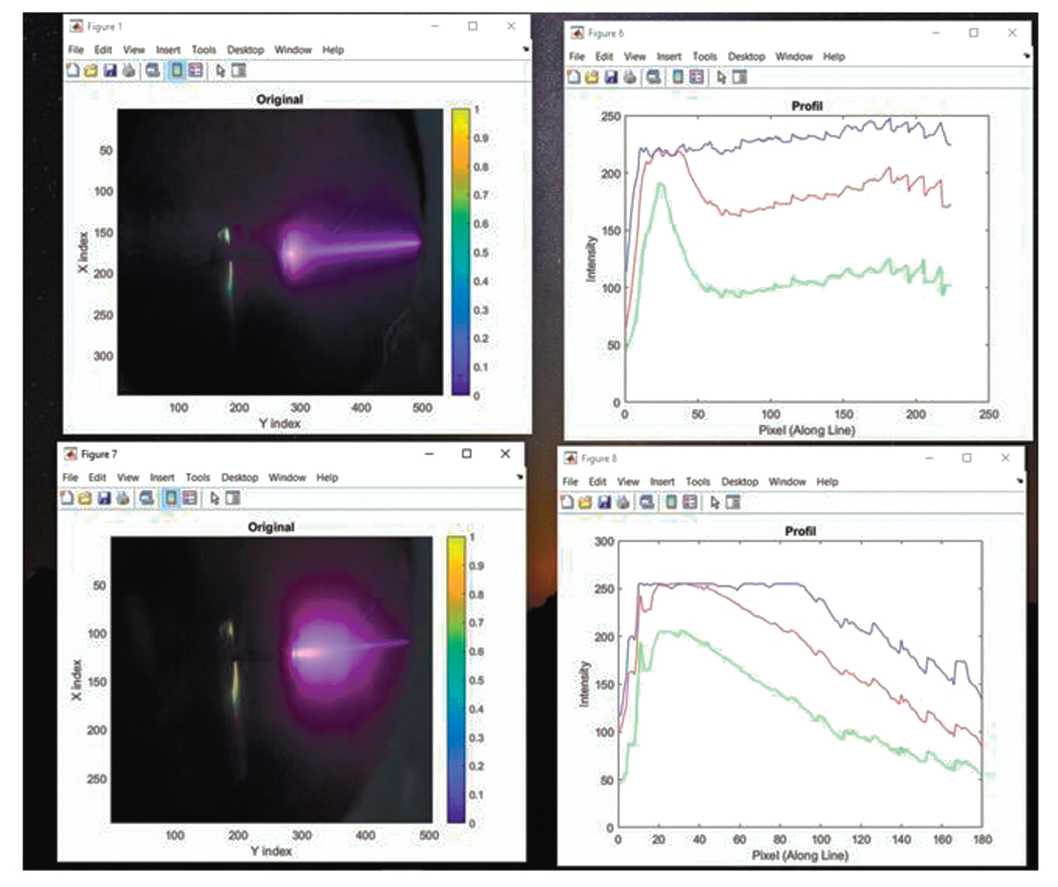Toggle Insert Legend in Figure 1 toolbar
Viewport: 1058px width, 887px height.
[x=195, y=70]
